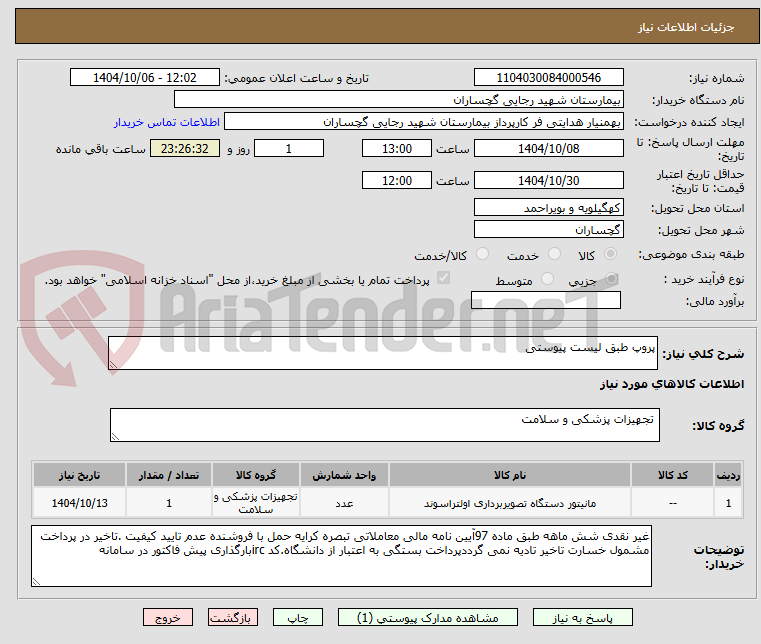The width and height of the screenshot is (761, 644).
Task: Select the کالا radio button
Action: coord(611,254)
